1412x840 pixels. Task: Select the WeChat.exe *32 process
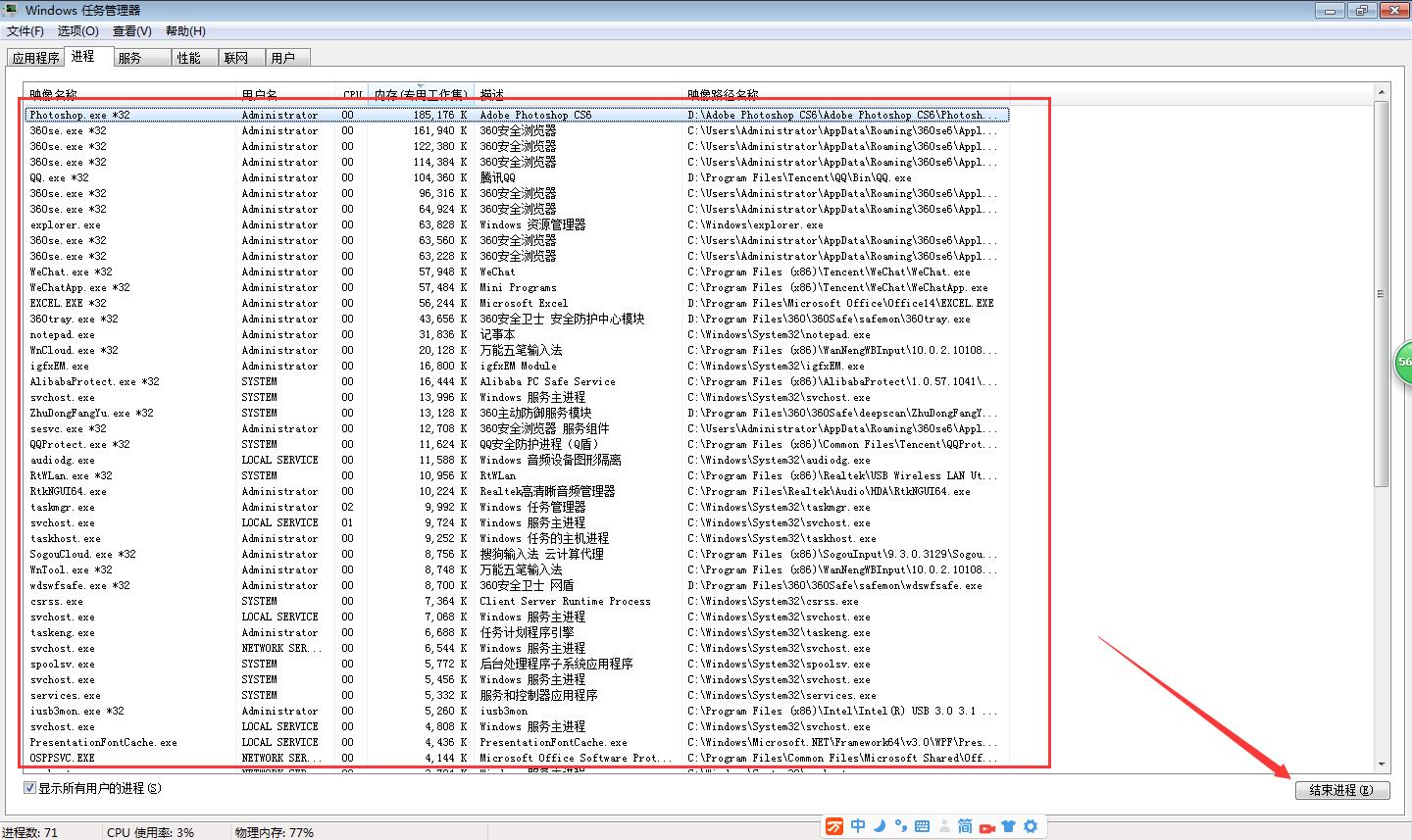pos(516,272)
